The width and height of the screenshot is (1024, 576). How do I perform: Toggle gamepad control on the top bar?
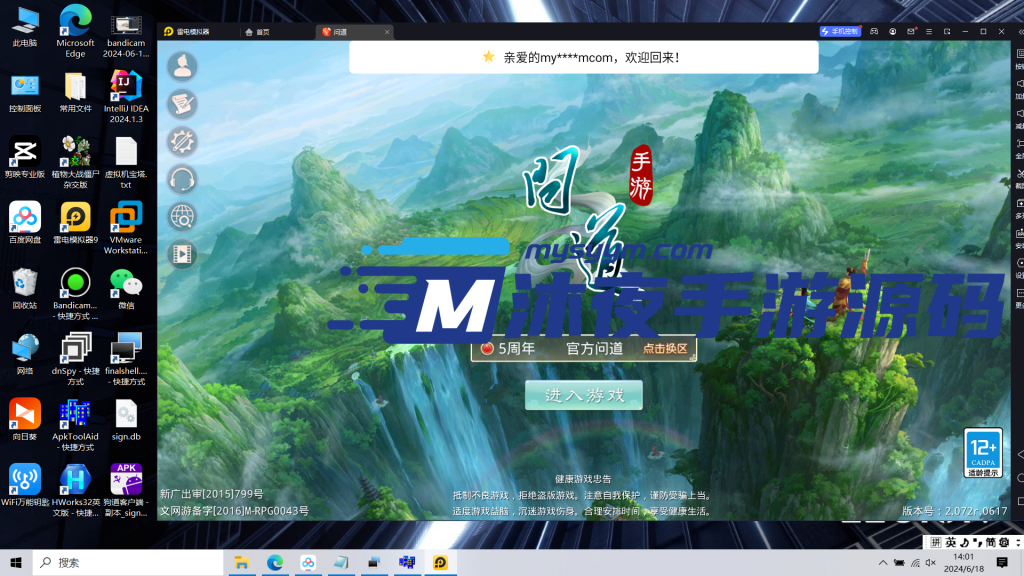[875, 31]
